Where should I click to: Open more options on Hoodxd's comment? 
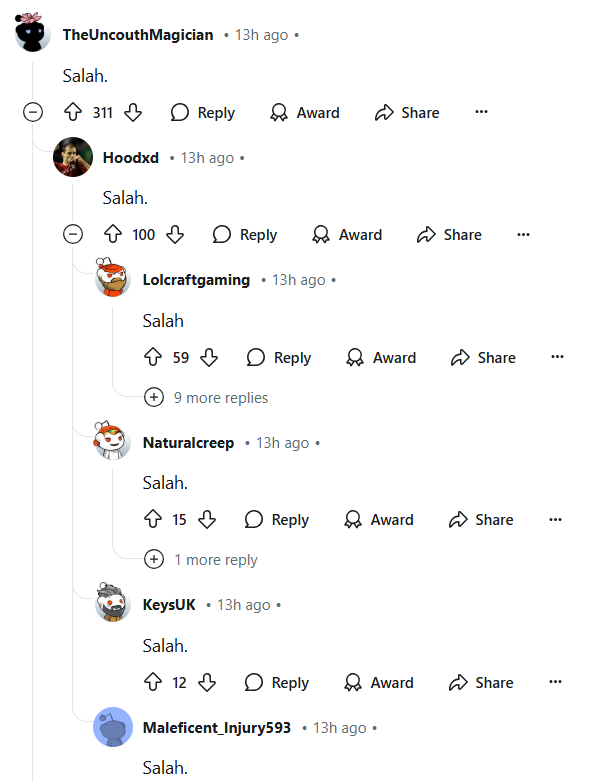523,234
